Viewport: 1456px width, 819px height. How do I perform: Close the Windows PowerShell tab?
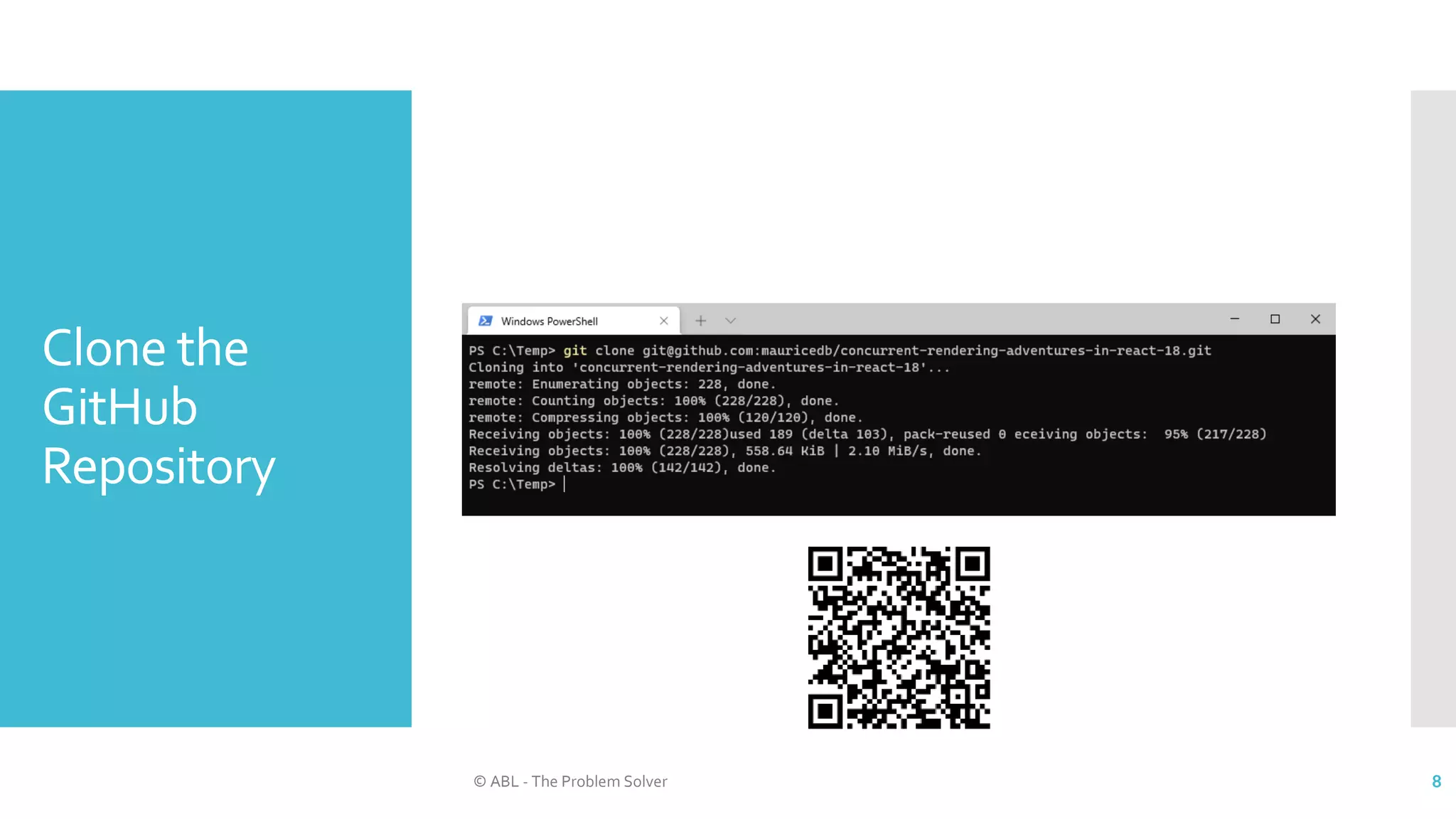(663, 321)
